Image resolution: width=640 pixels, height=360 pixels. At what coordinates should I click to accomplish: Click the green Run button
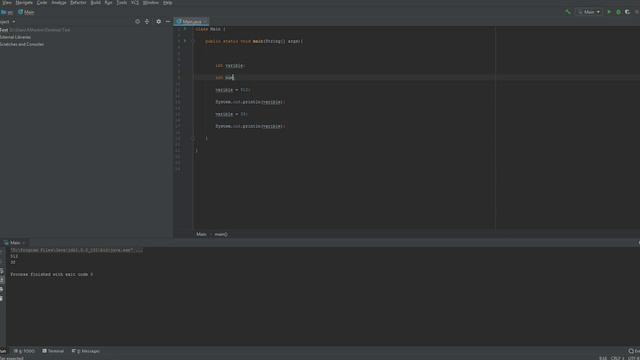coord(609,12)
